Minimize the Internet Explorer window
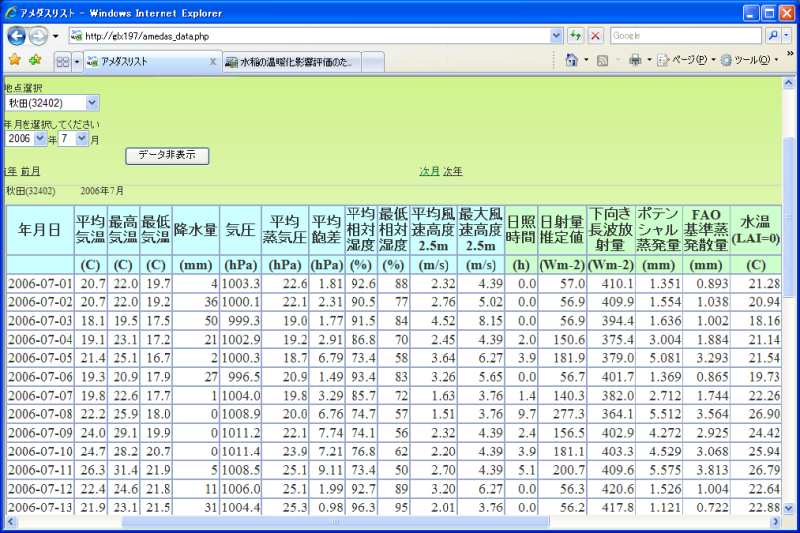Viewport: 800px width, 533px height. 751,13
